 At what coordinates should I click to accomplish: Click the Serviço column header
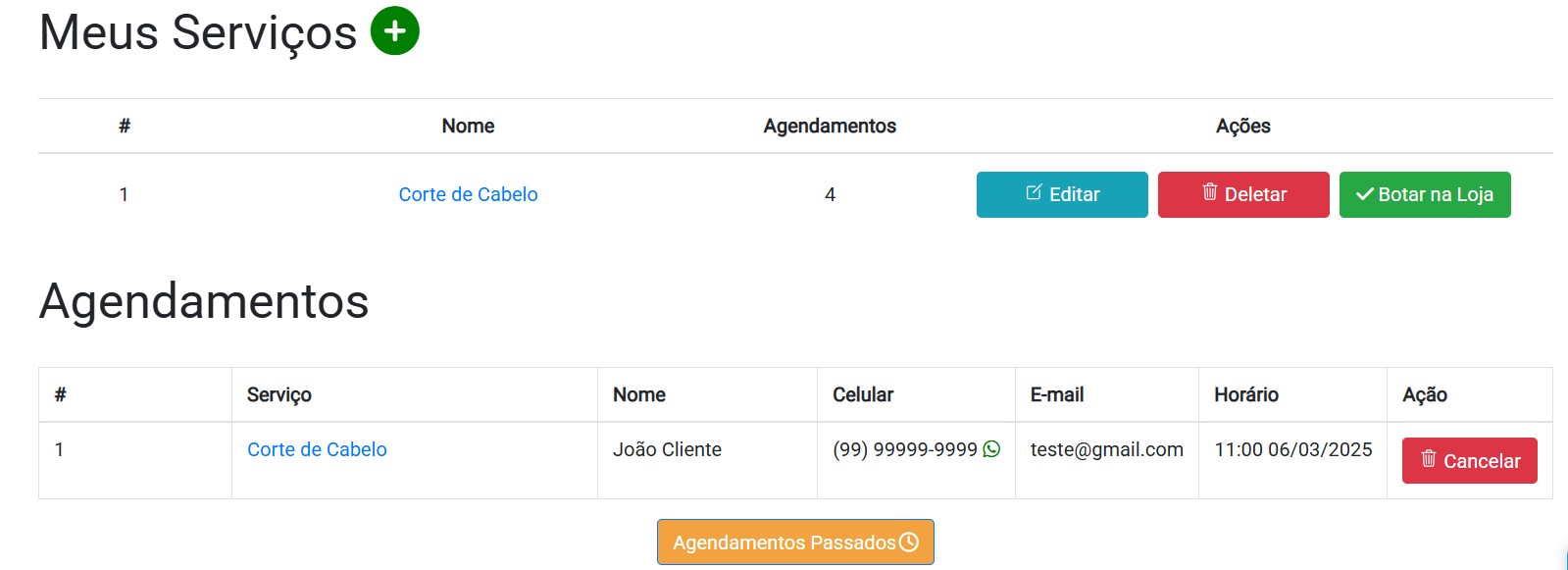pos(281,394)
